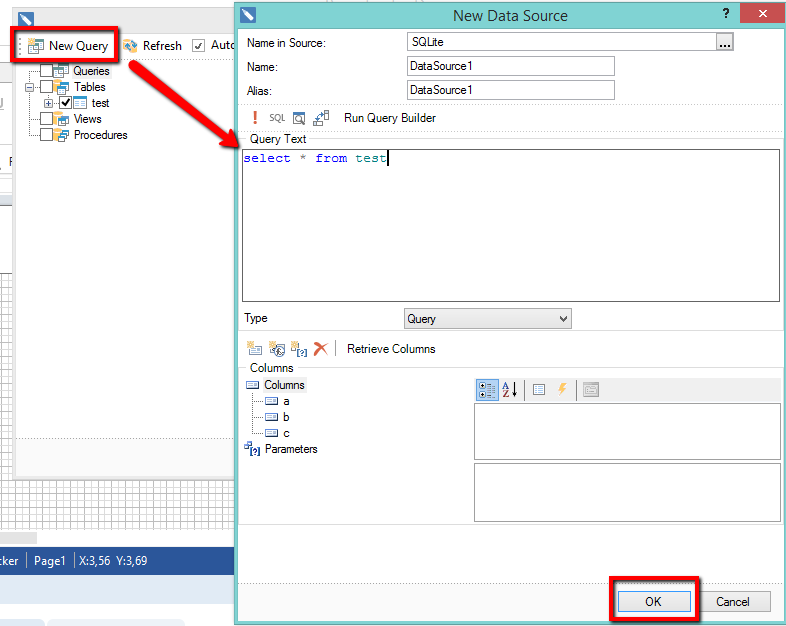Check the Tables tree checkbox
This screenshot has height=626, width=786.
coord(46,87)
